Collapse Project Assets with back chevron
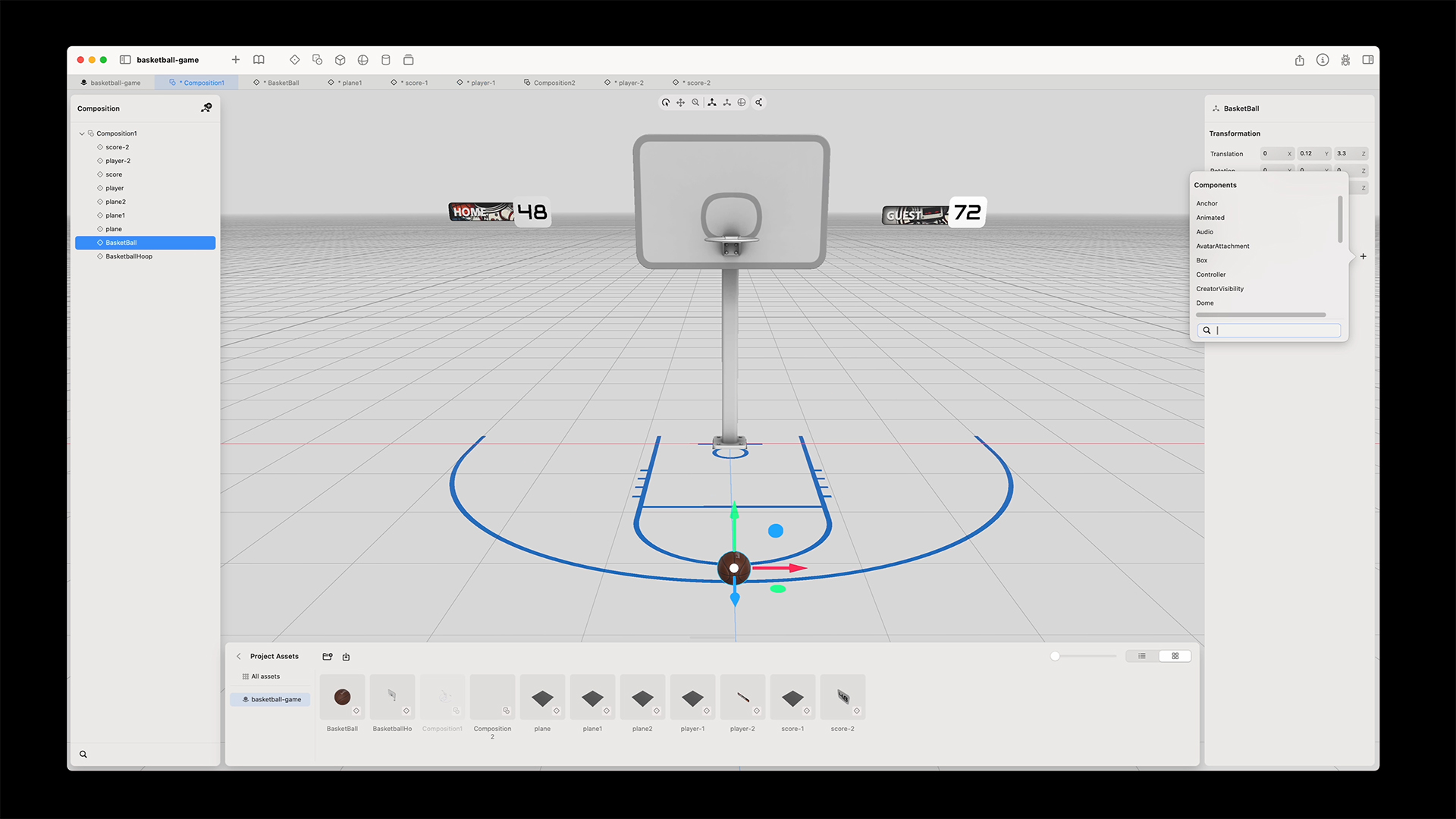Viewport: 1456px width, 819px height. 239,657
